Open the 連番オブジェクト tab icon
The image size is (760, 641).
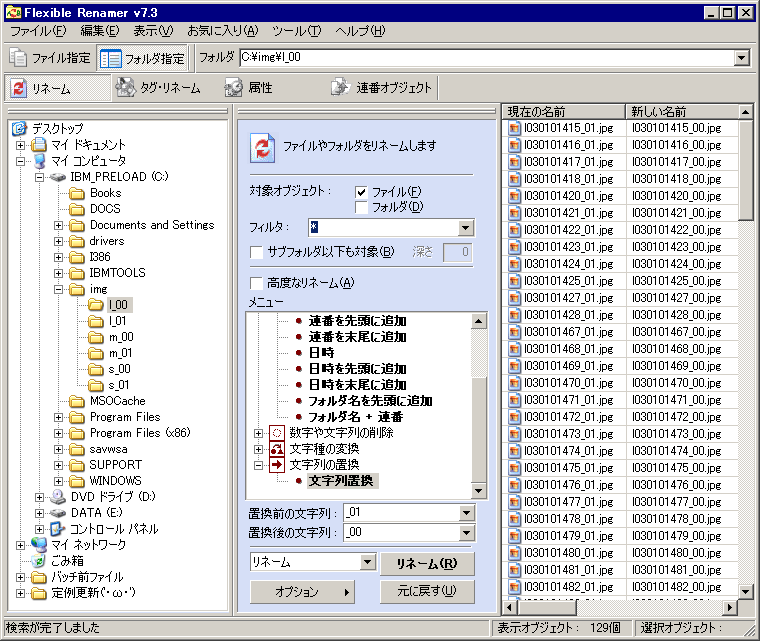click(340, 88)
